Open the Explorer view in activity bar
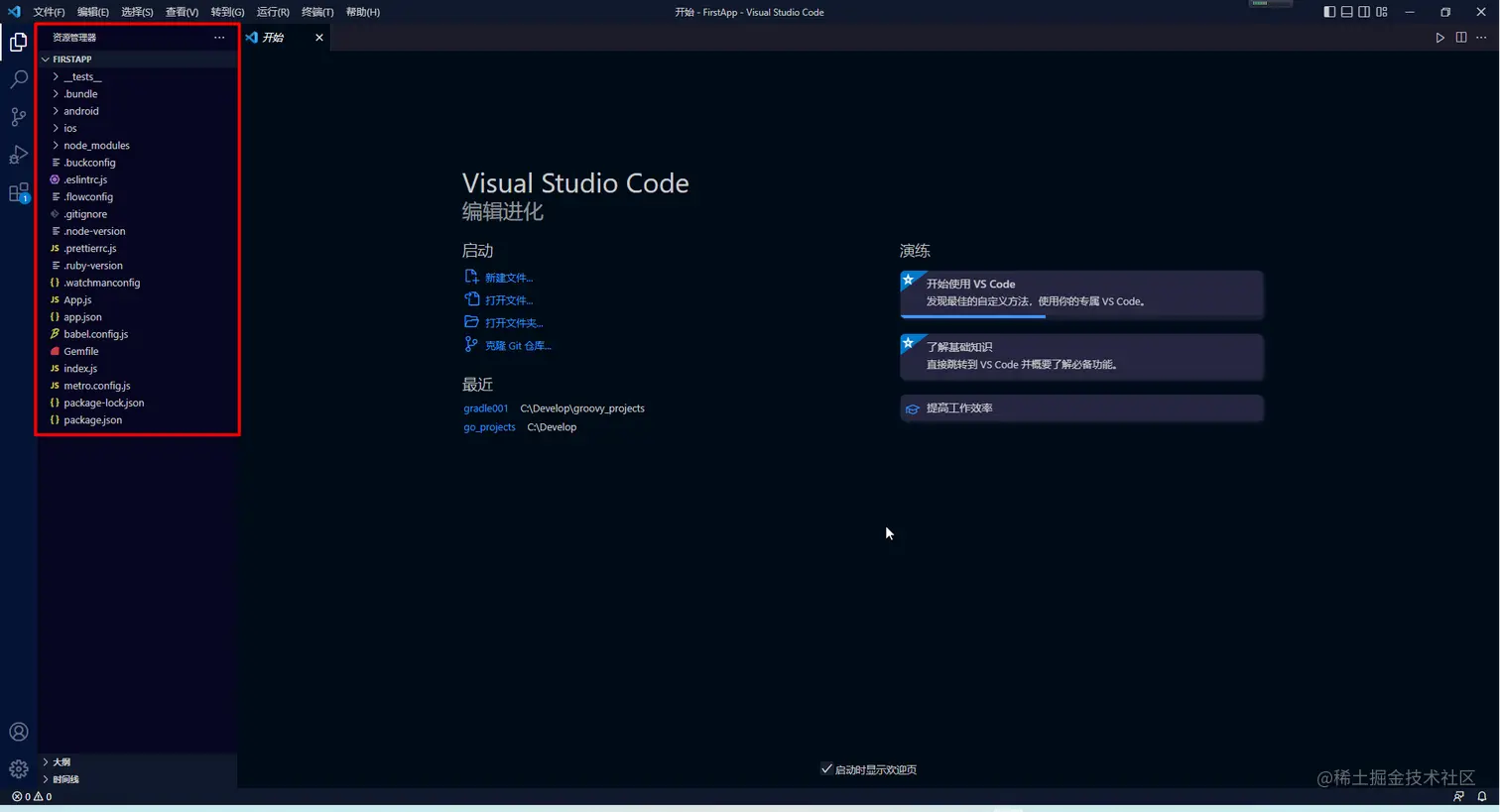 (18, 42)
